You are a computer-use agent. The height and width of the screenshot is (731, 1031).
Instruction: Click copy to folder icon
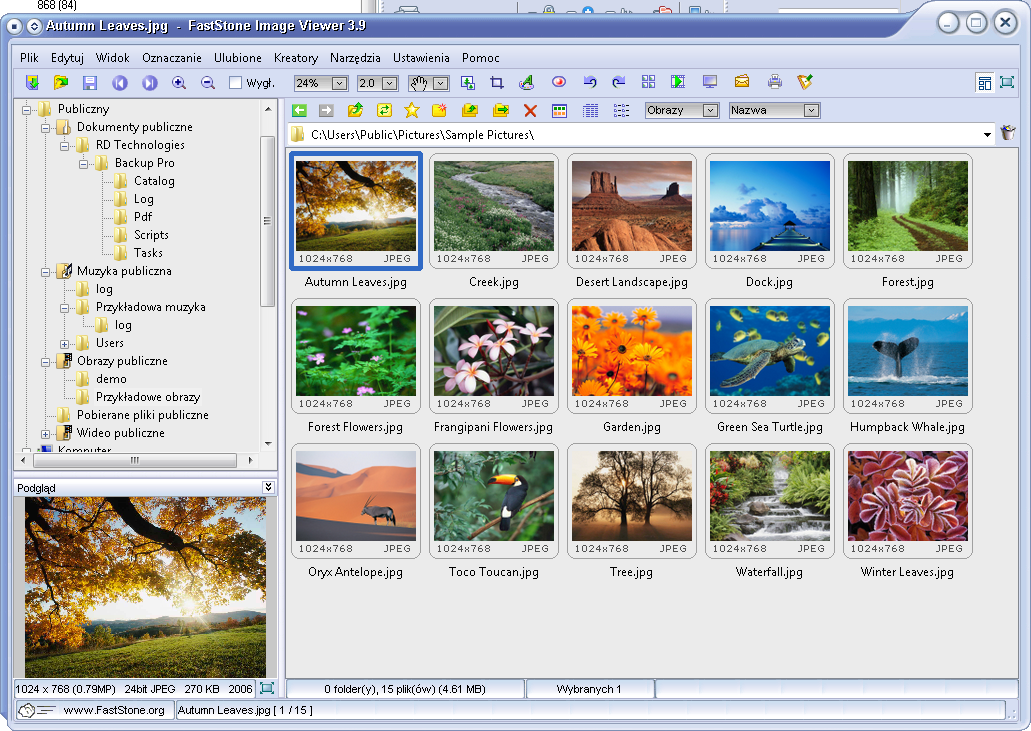pyautogui.click(x=469, y=110)
